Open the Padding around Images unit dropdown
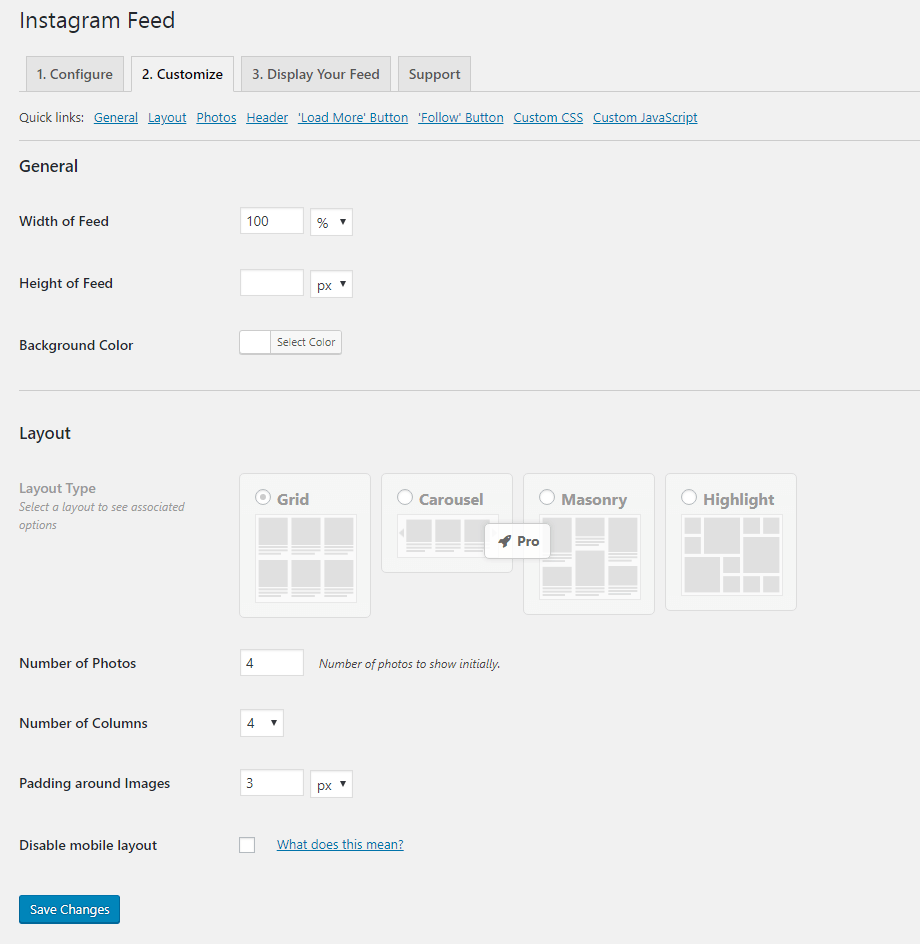920x944 pixels. [x=331, y=784]
